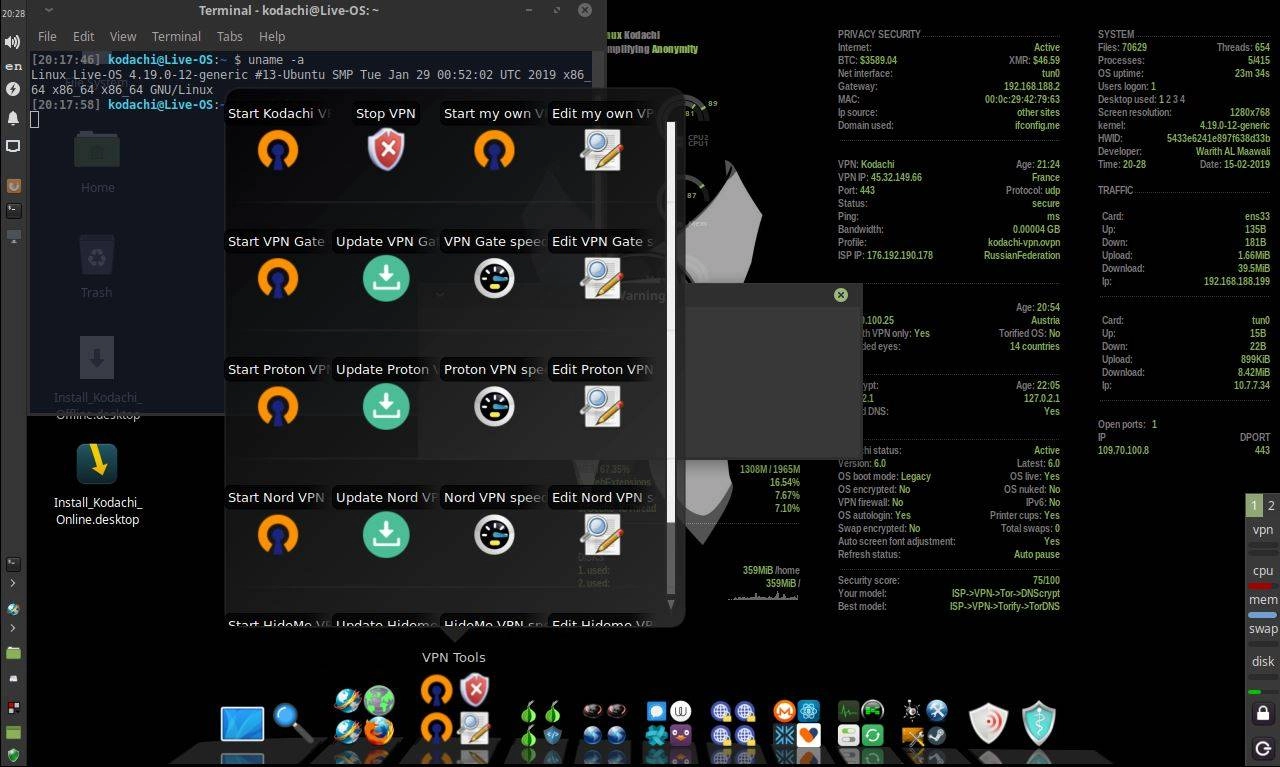The width and height of the screenshot is (1280, 767).
Task: Click the power manager panel icon
Action: point(13,89)
